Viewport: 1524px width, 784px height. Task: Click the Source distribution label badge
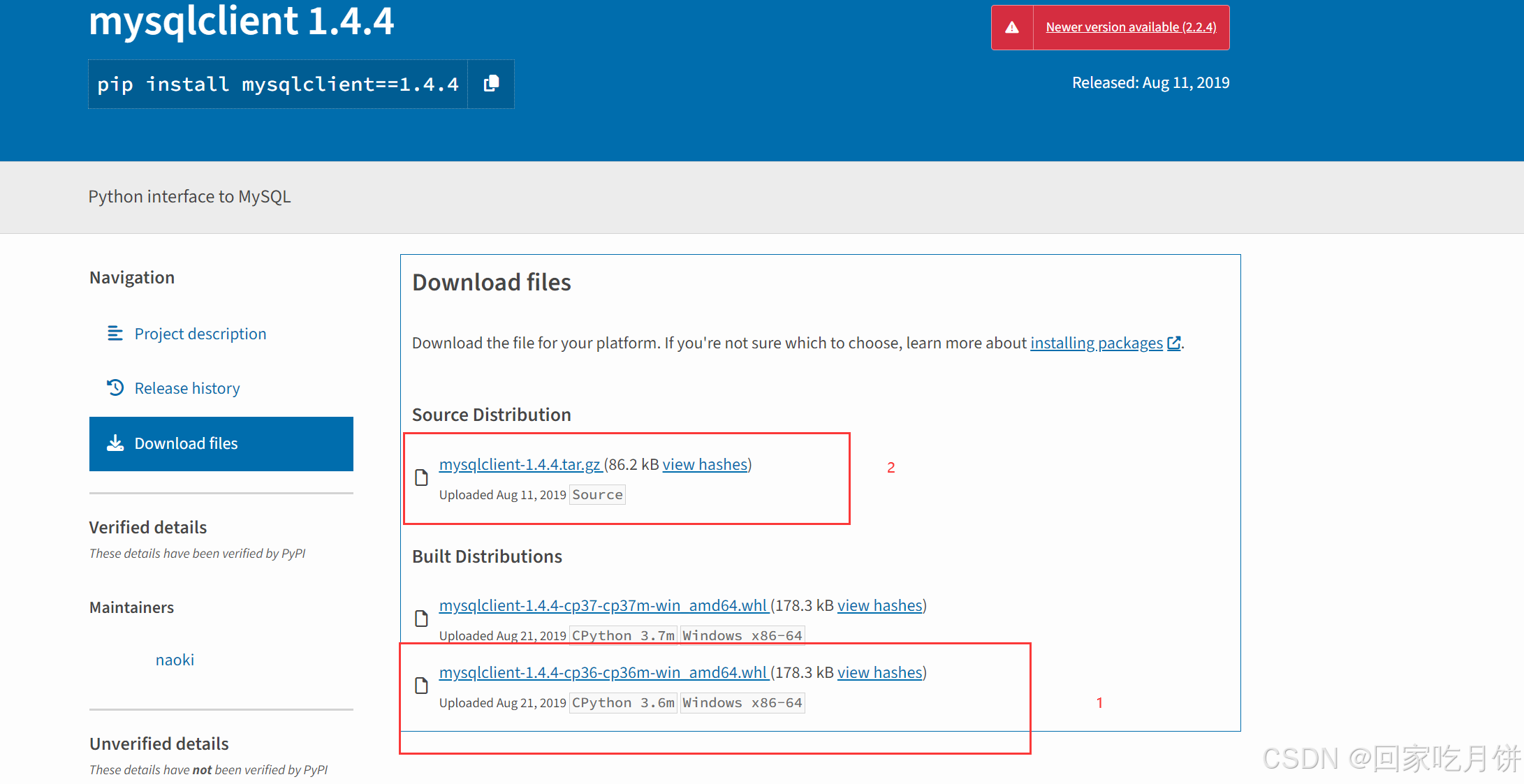(598, 494)
